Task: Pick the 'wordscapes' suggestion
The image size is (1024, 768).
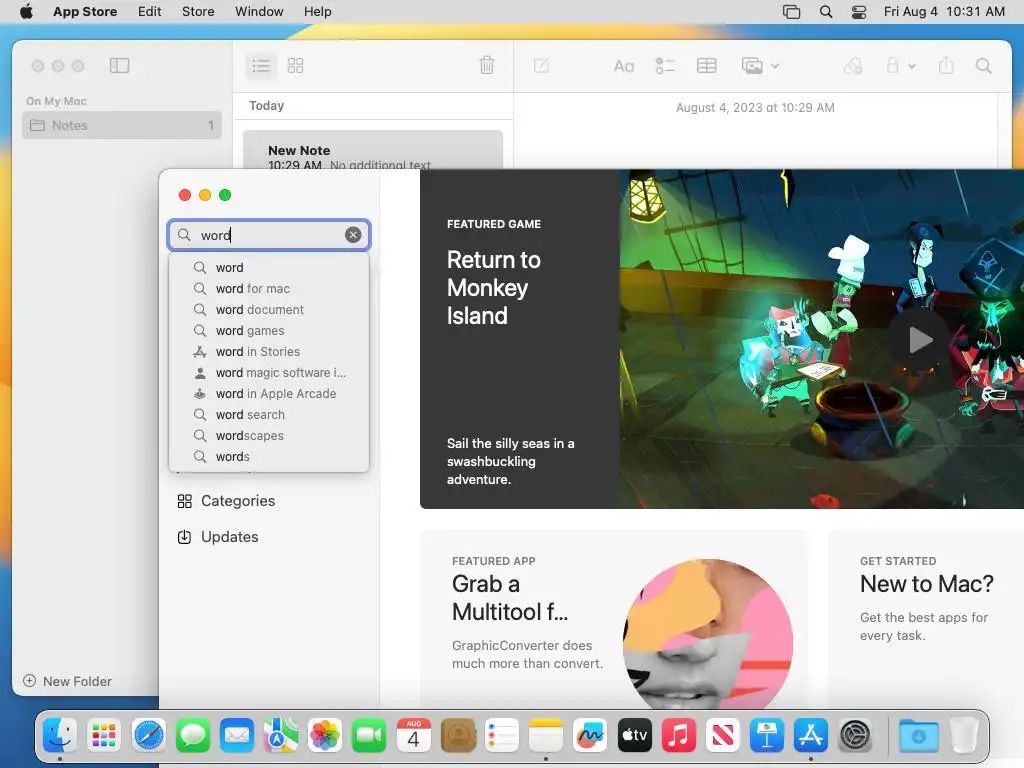Action: (269, 436)
